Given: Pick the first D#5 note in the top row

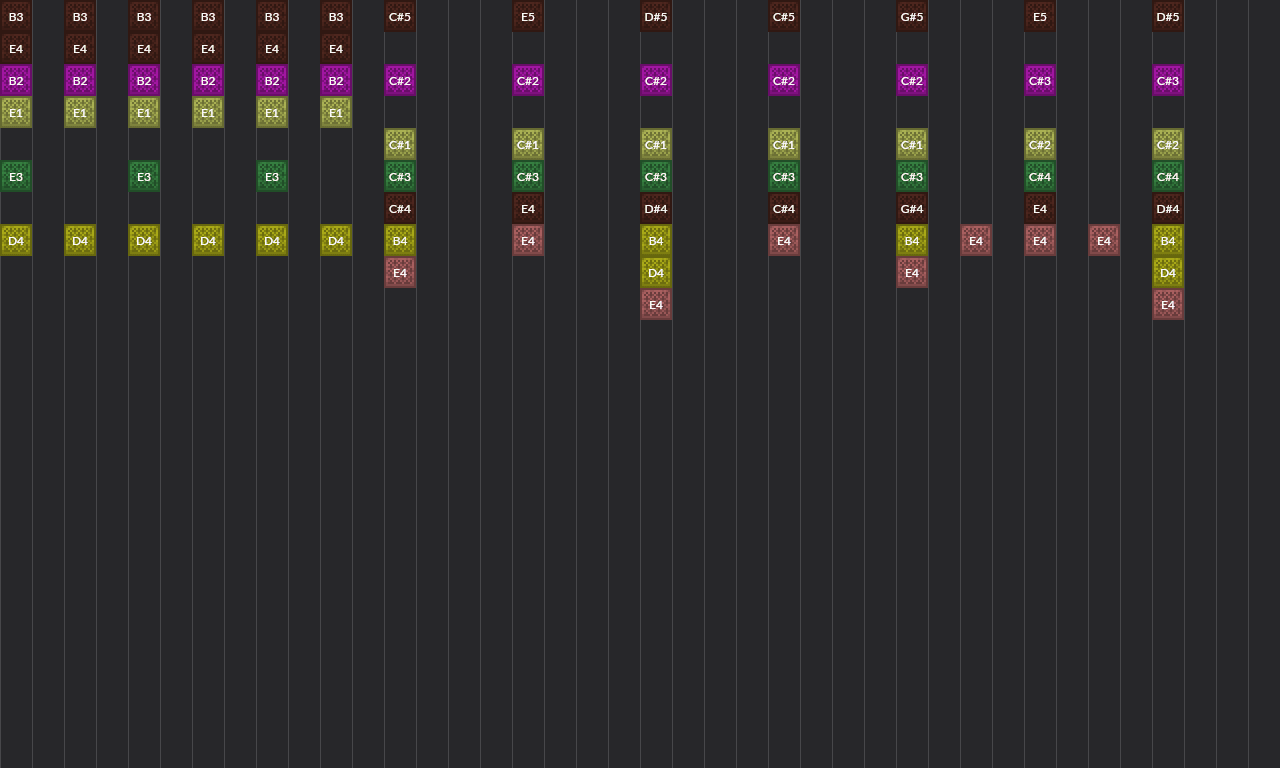Looking at the screenshot, I should tap(656, 16).
